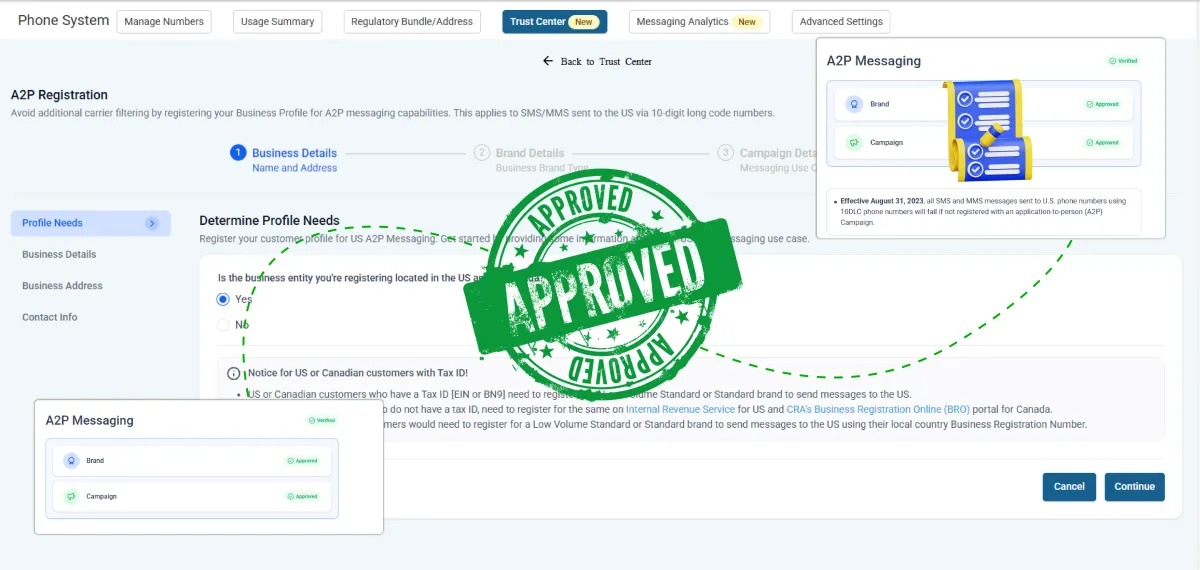
Task: Go to step 1 Business Details
Action: click(x=238, y=153)
